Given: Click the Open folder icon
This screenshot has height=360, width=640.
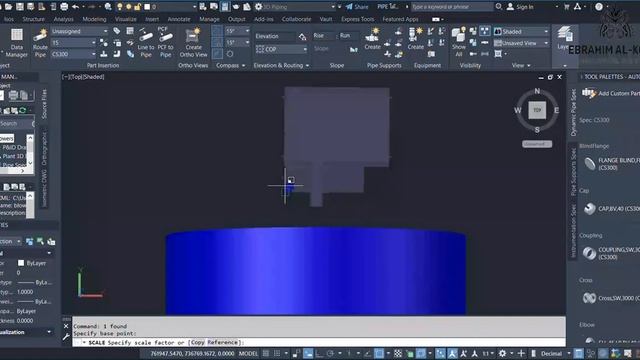Looking at the screenshot, I should coord(8,7).
